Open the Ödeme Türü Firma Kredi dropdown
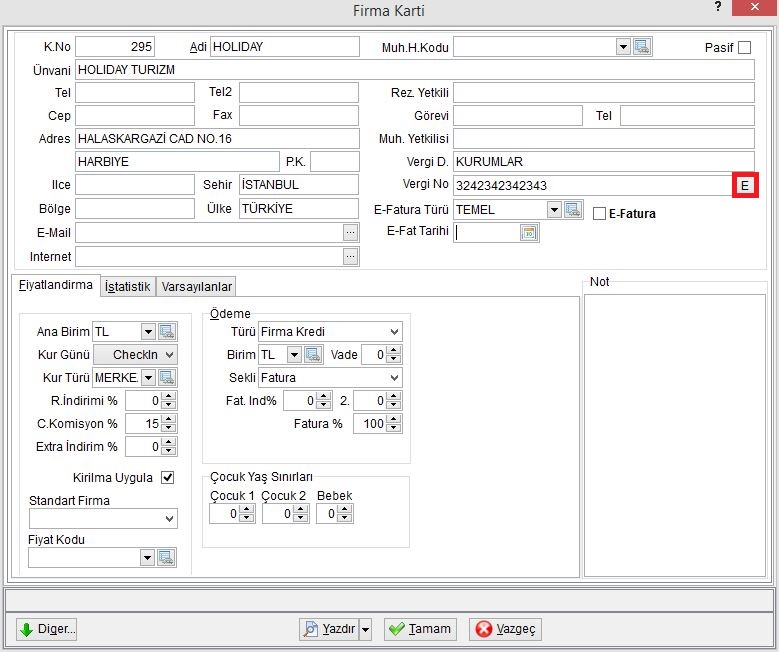 [394, 331]
